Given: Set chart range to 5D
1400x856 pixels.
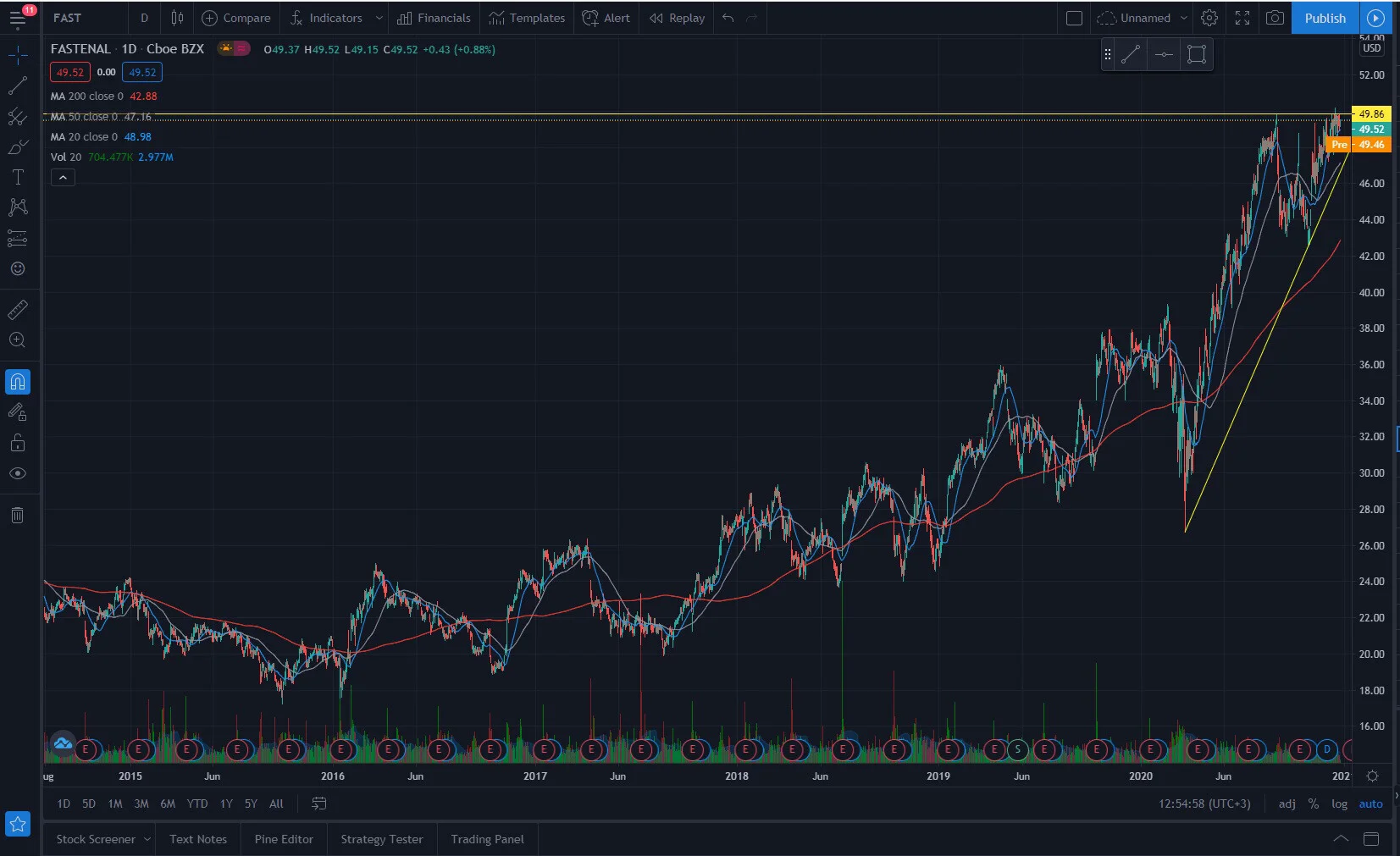Looking at the screenshot, I should point(89,804).
